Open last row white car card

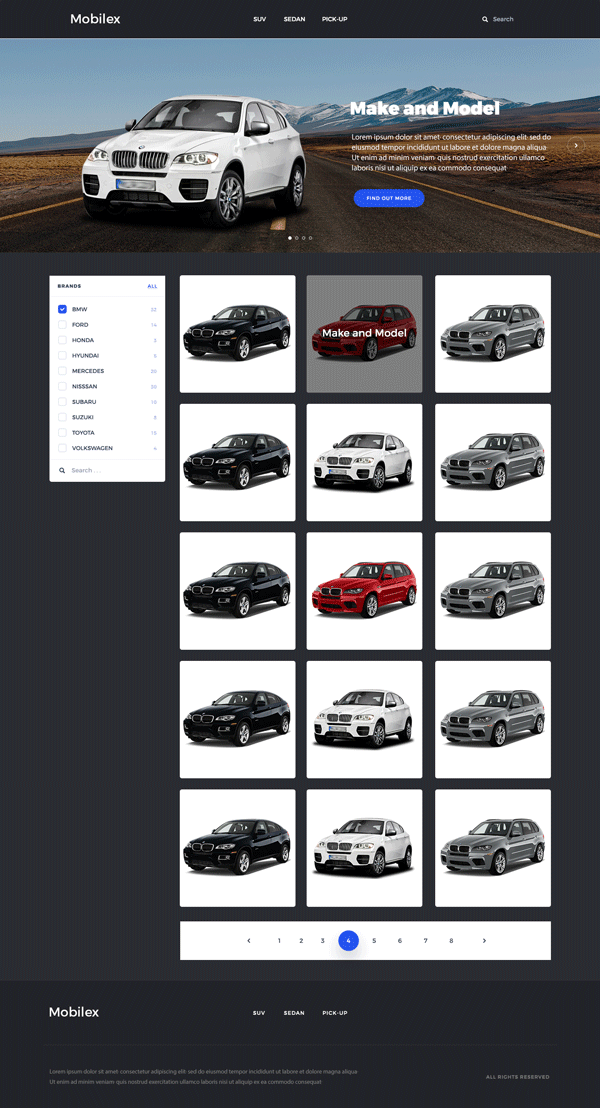[x=365, y=848]
